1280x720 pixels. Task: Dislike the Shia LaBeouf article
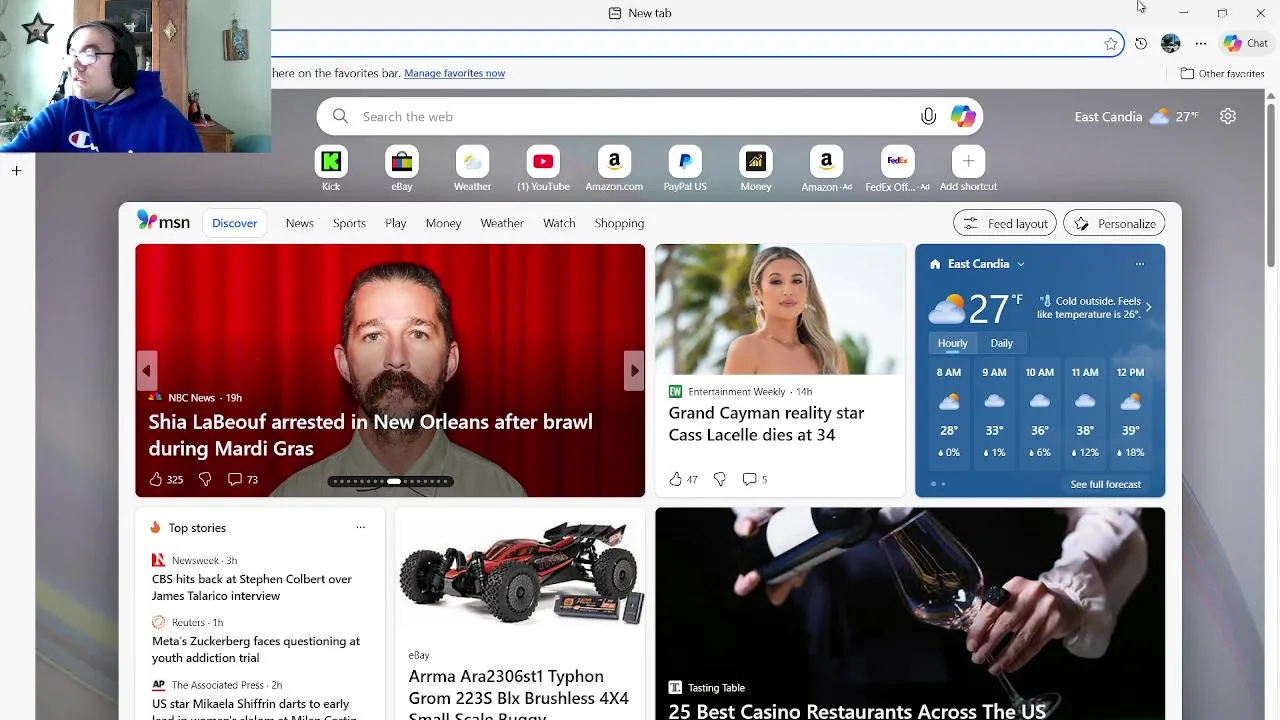click(x=205, y=480)
